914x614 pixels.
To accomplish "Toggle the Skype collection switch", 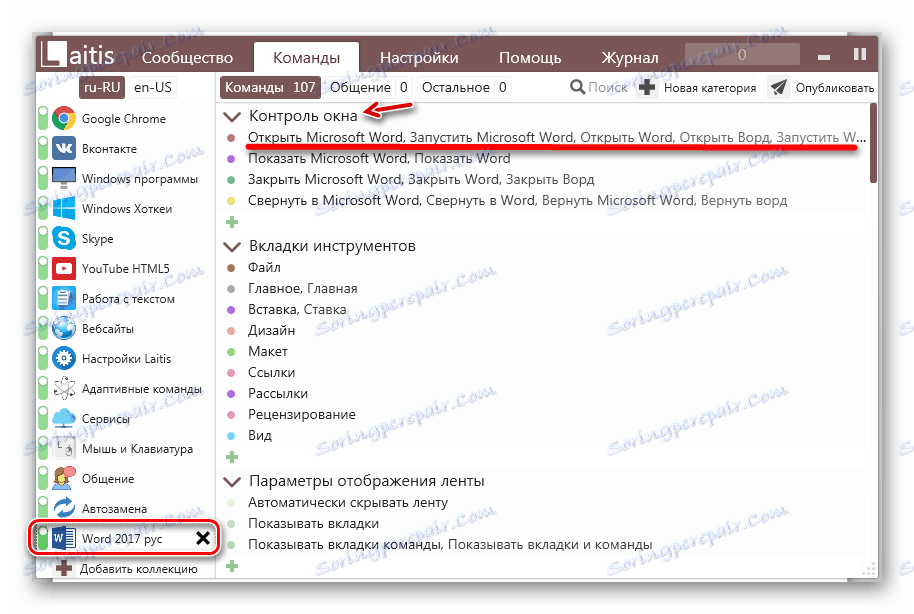I will (x=43, y=238).
